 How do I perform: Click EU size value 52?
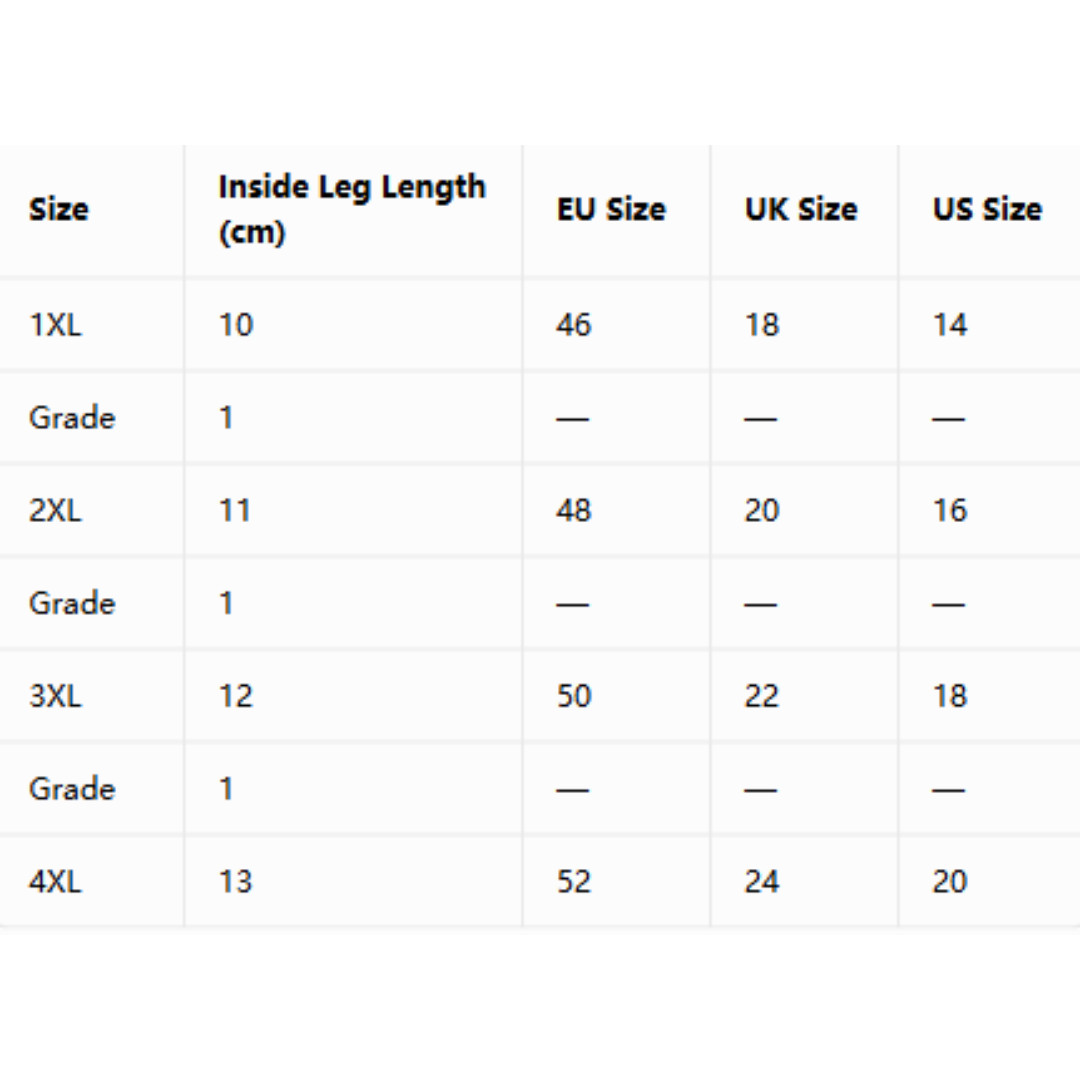[x=574, y=882]
